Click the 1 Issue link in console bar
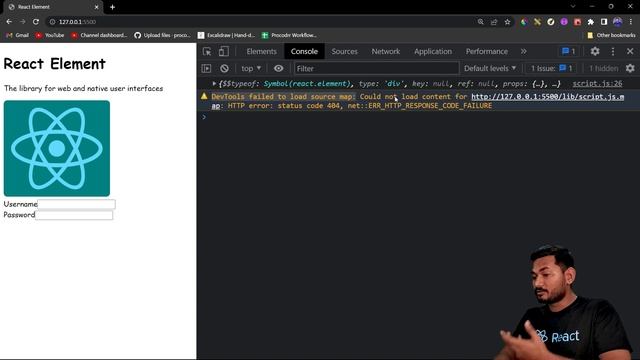Viewport: 640px width, 360px height. [x=551, y=69]
